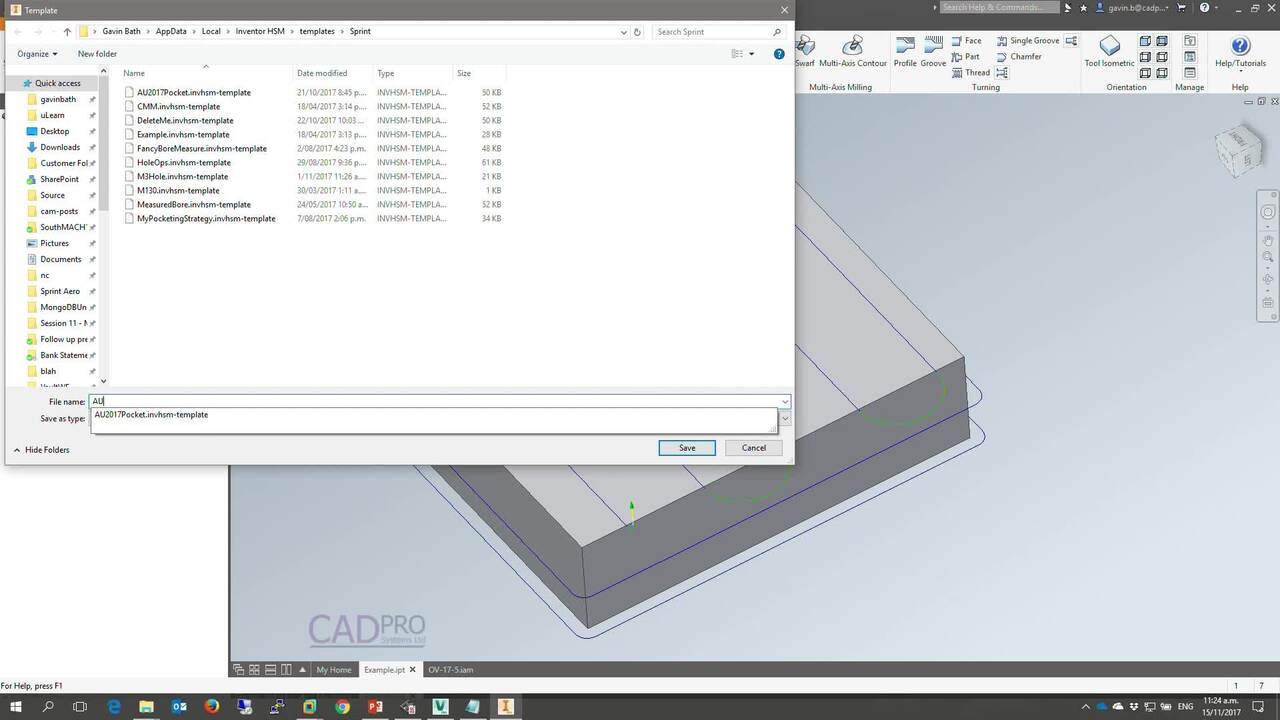
Task: Choose the Groove turning tool
Action: (933, 52)
